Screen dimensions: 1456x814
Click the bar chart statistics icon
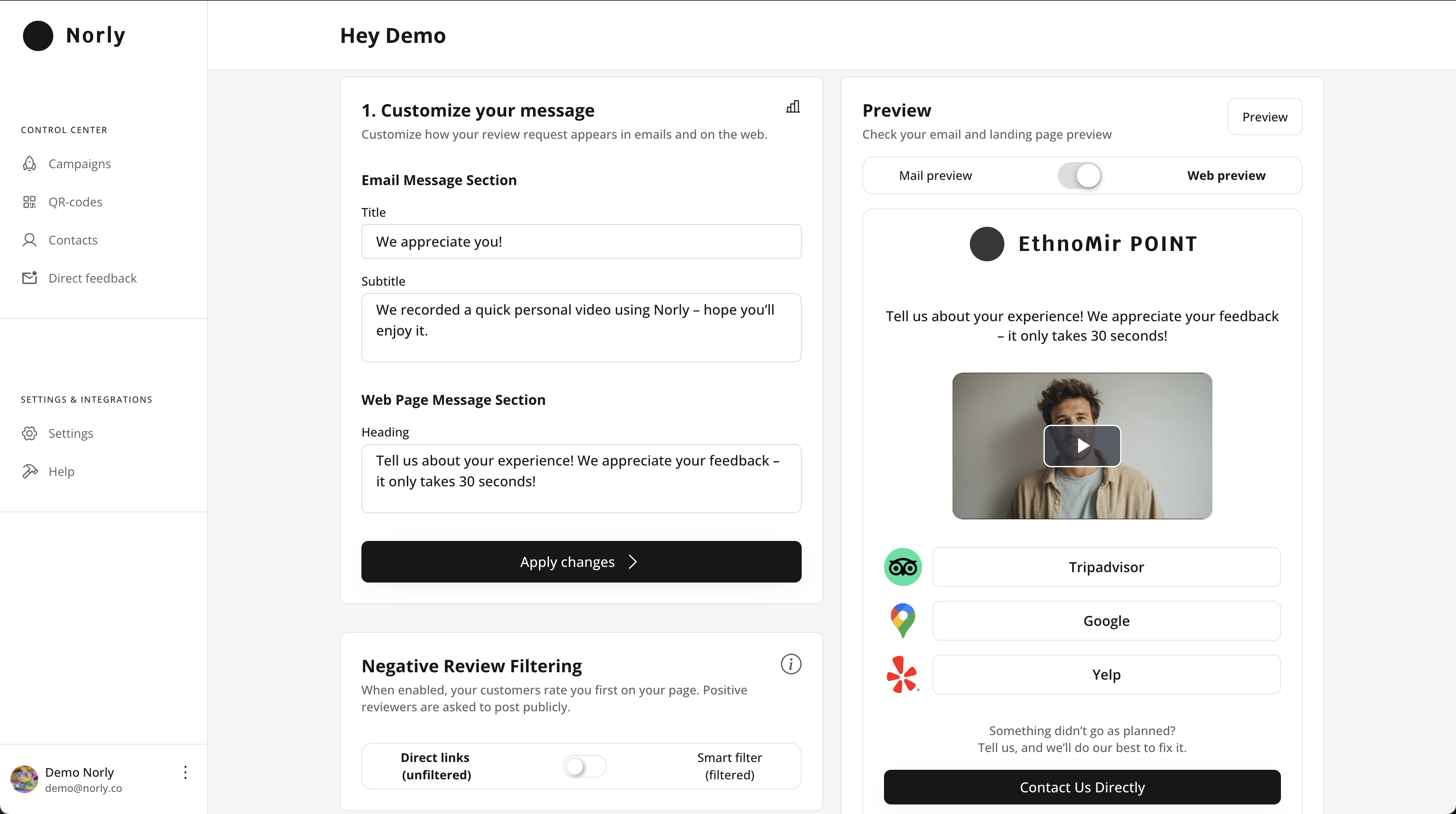pyautogui.click(x=793, y=107)
